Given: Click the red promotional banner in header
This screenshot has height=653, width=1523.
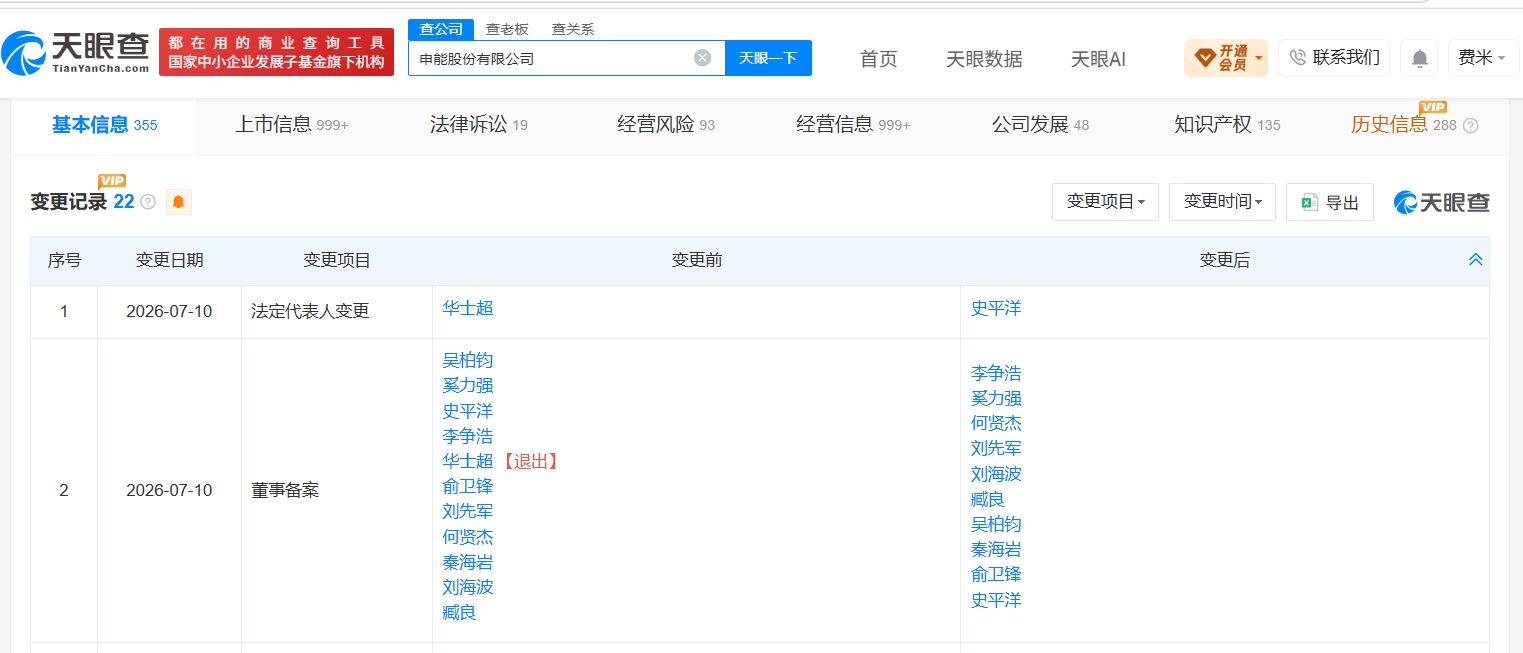Looking at the screenshot, I should point(276,52).
